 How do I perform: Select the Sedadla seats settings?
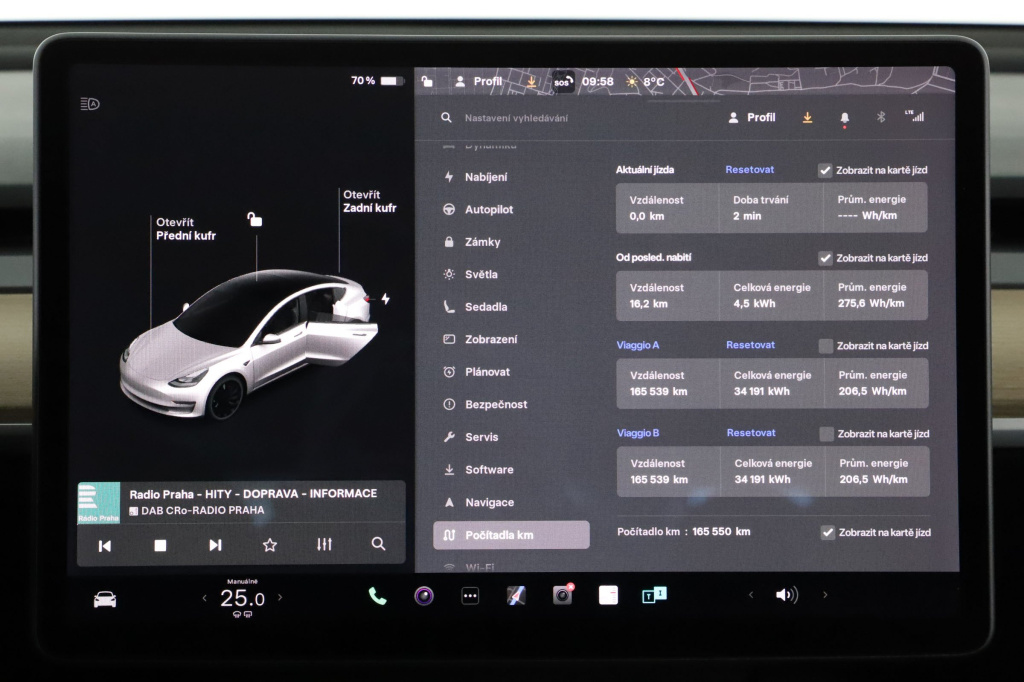click(487, 306)
